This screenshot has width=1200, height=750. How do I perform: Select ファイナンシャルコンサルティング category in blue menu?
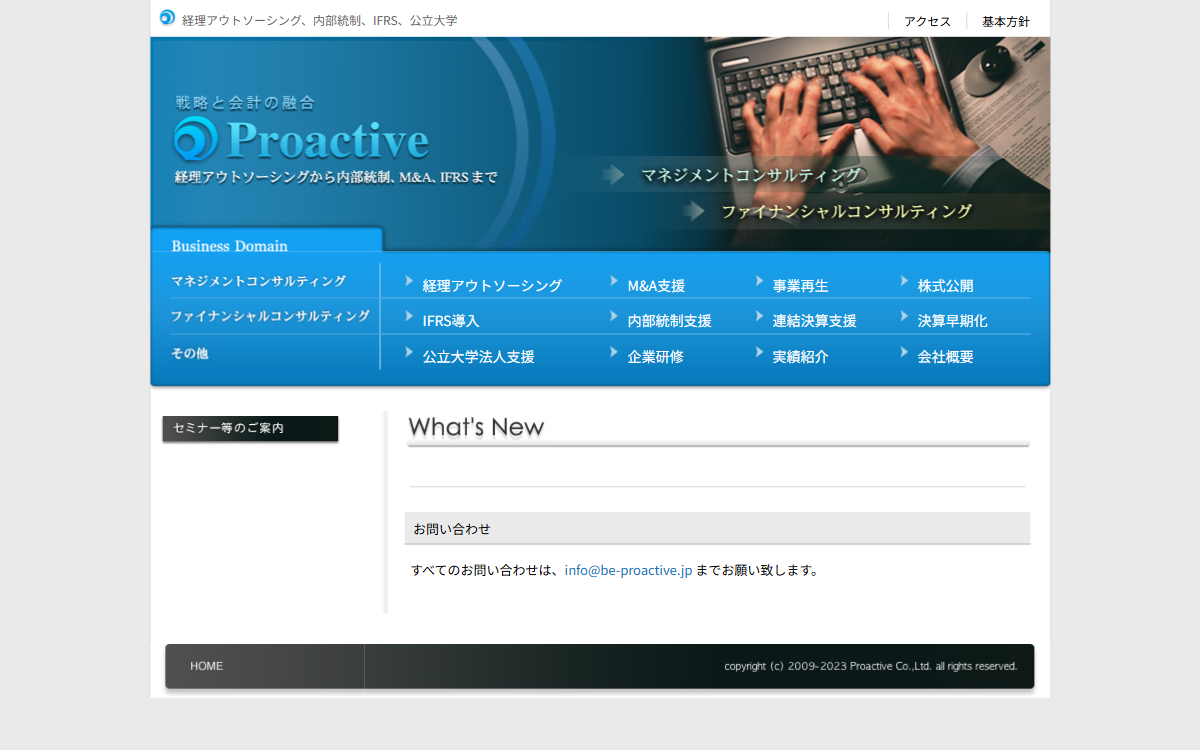pyautogui.click(x=270, y=316)
